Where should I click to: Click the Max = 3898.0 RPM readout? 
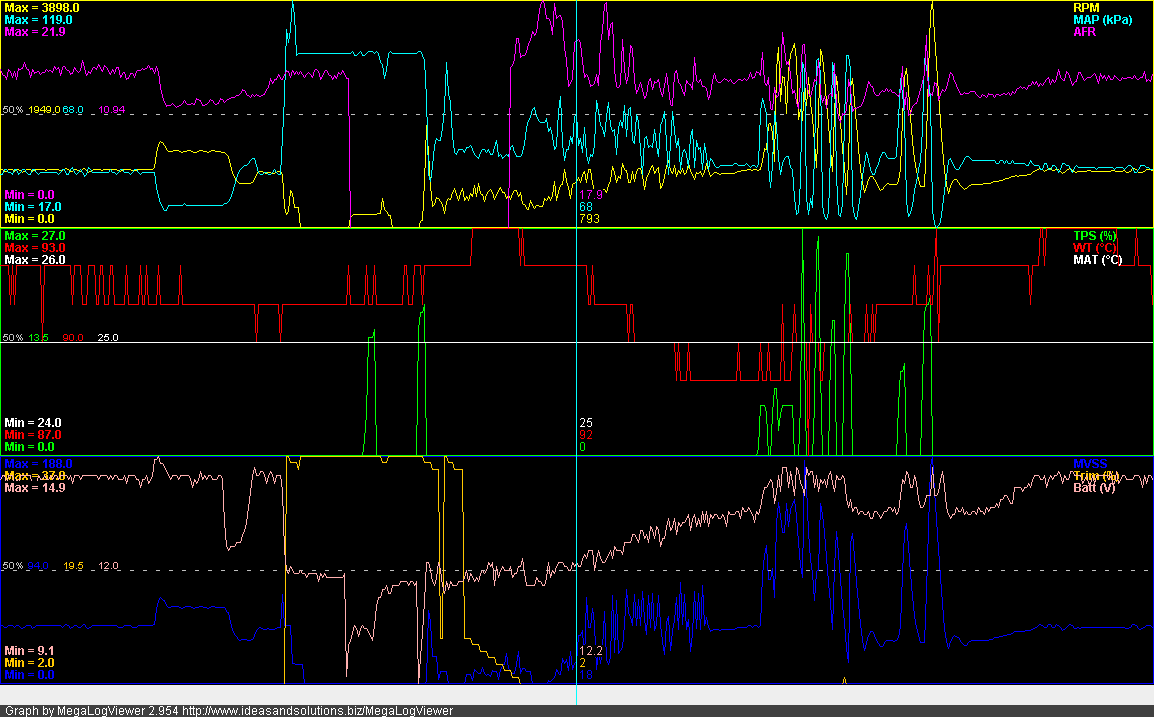tap(42, 7)
